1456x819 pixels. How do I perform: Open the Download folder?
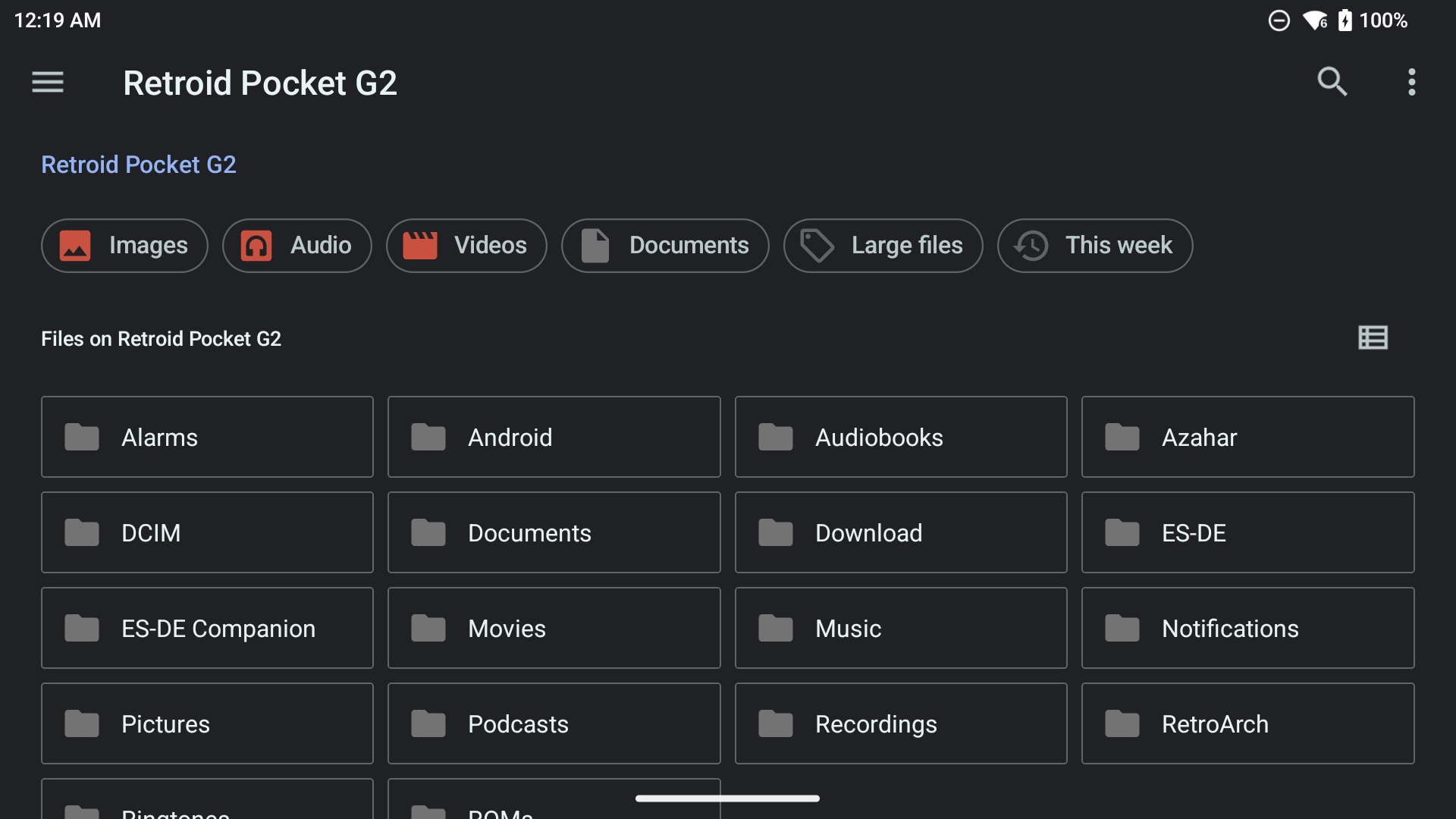point(900,532)
